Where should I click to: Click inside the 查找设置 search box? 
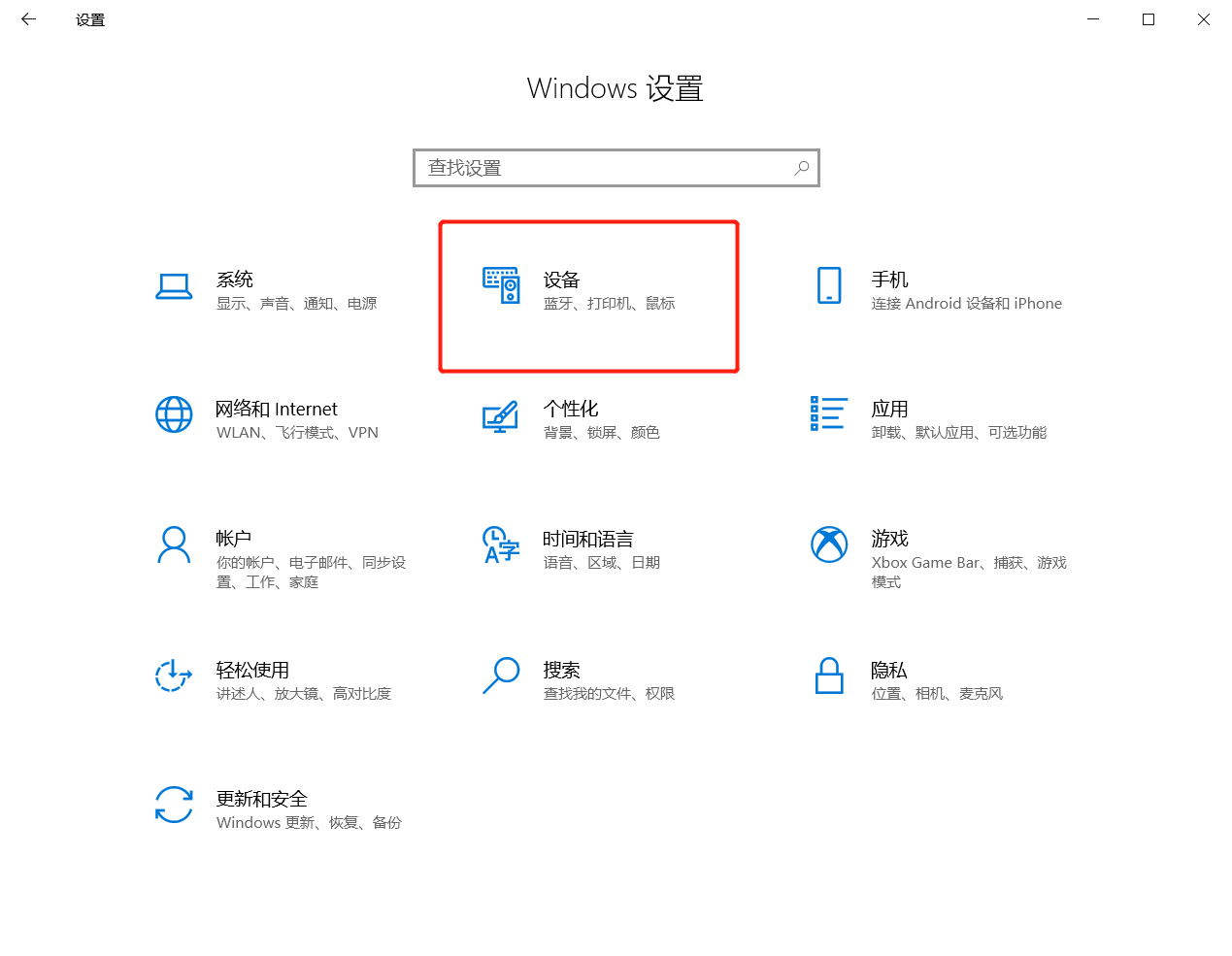pos(602,168)
